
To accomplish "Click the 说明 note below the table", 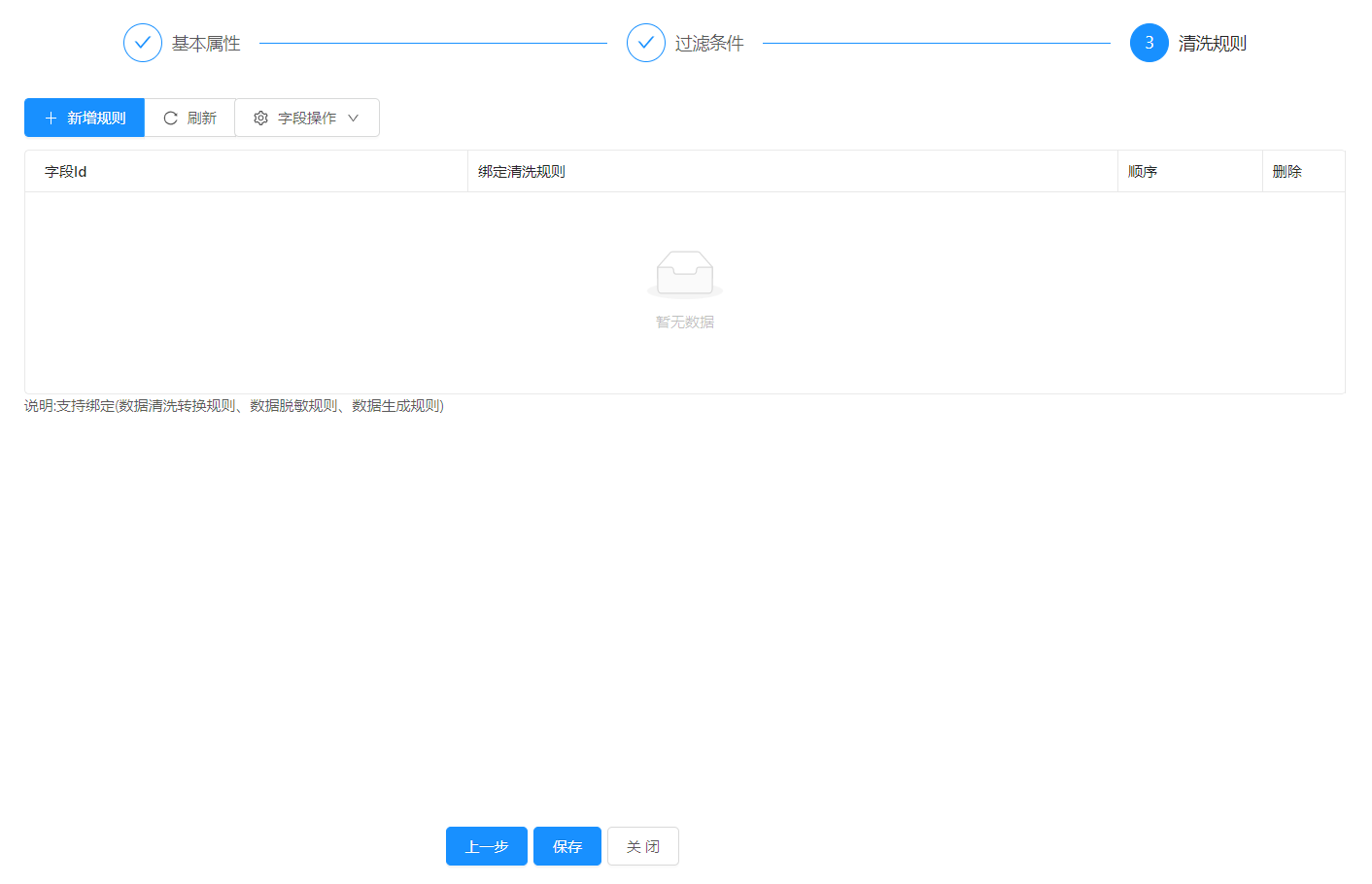I will 234,406.
